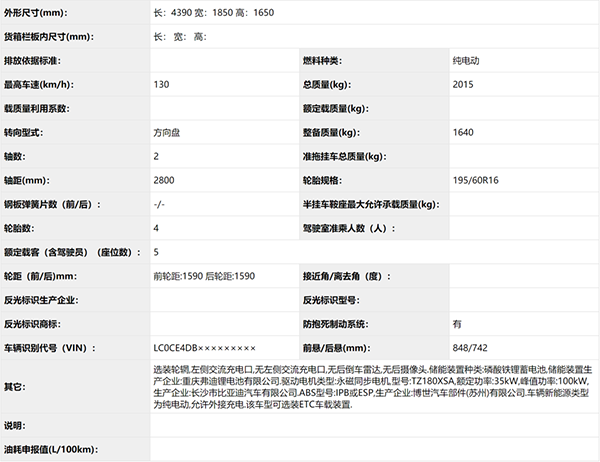Click the 排放依据标准 label
Screen dimensions: 600x462
point(32,61)
